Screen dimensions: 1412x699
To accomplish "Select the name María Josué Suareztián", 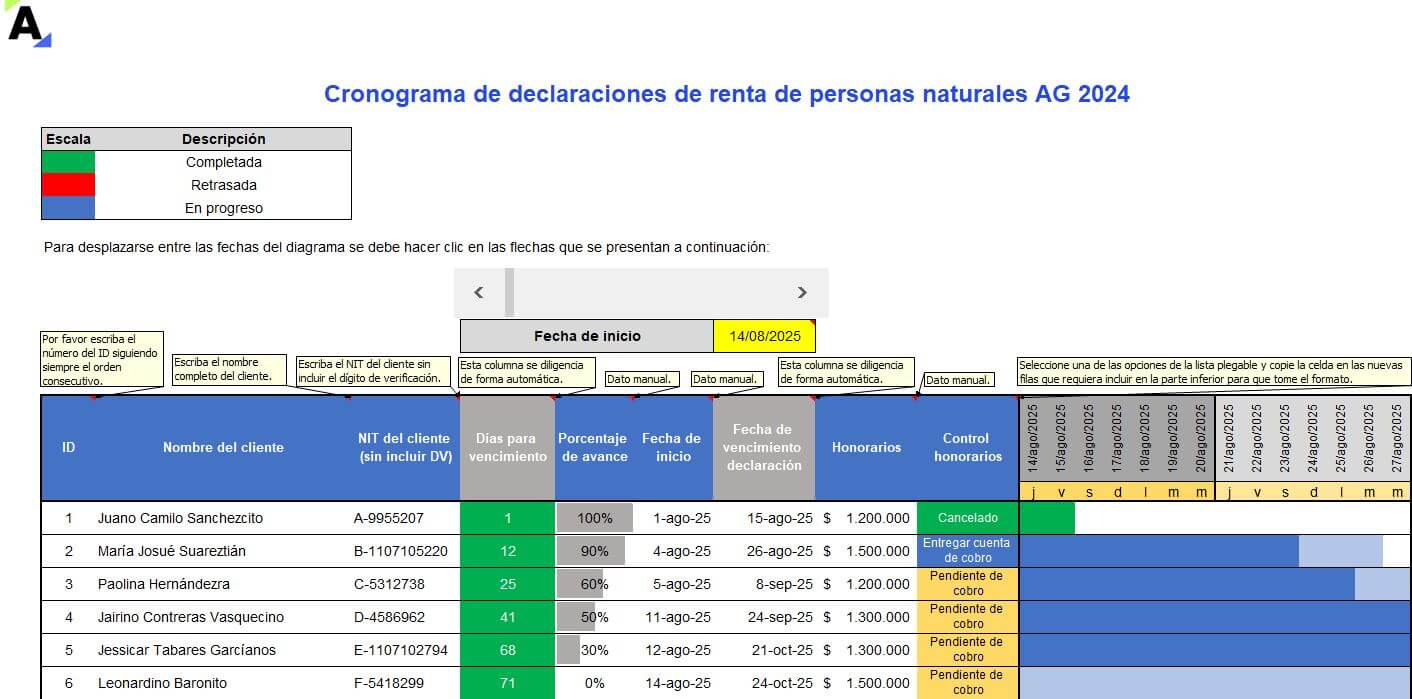I will click(172, 551).
